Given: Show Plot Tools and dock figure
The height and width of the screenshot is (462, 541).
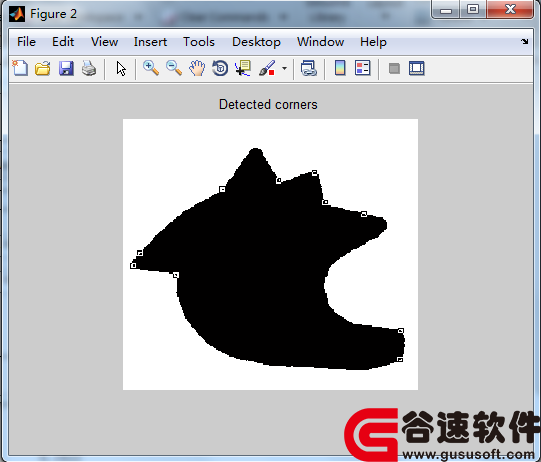Looking at the screenshot, I should (x=416, y=68).
